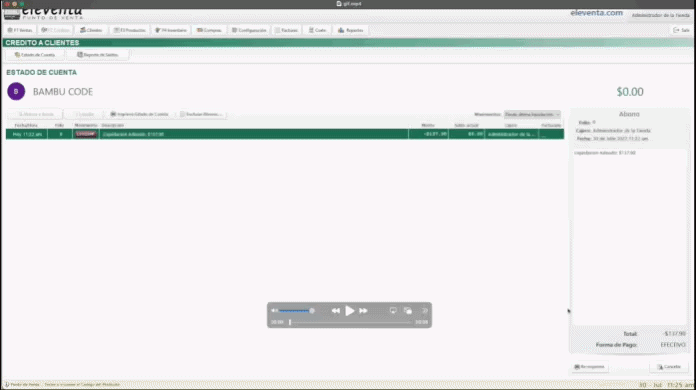Open the F2 Créditos module
Image resolution: width=696 pixels, height=390 pixels.
pyautogui.click(x=55, y=30)
